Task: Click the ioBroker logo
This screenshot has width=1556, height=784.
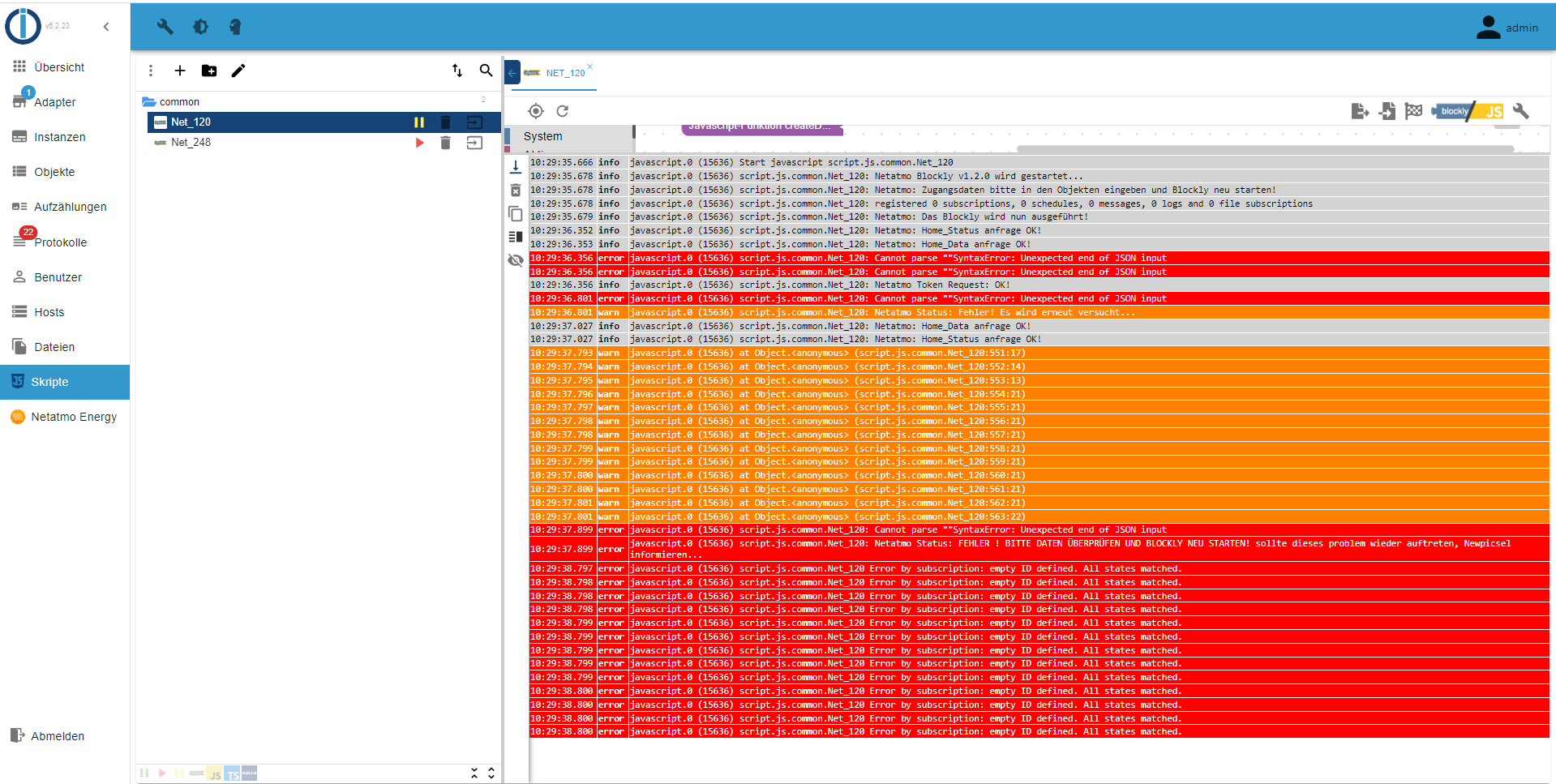Action: 24,26
